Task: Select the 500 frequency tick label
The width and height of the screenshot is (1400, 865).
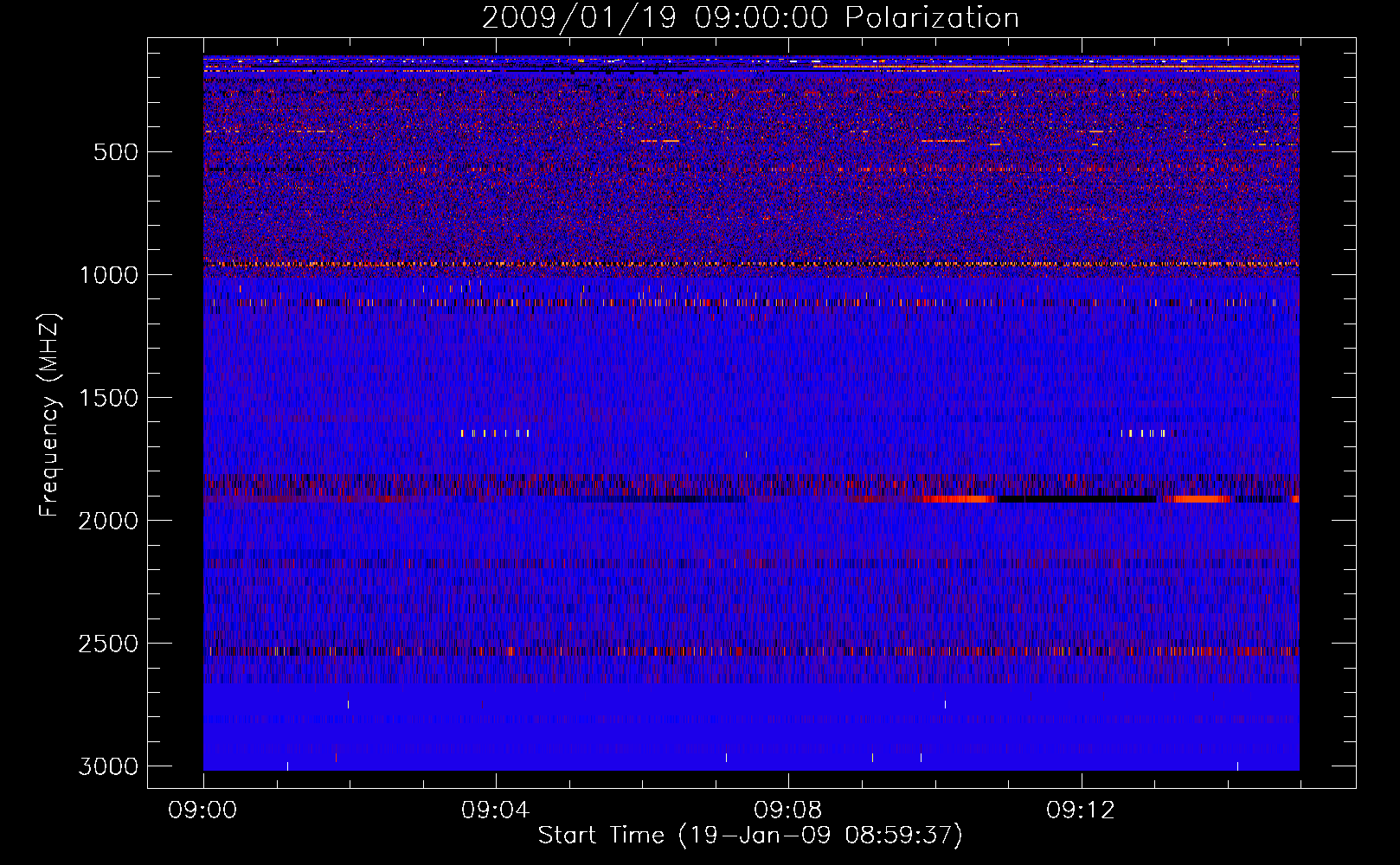Action: pyautogui.click(x=116, y=152)
